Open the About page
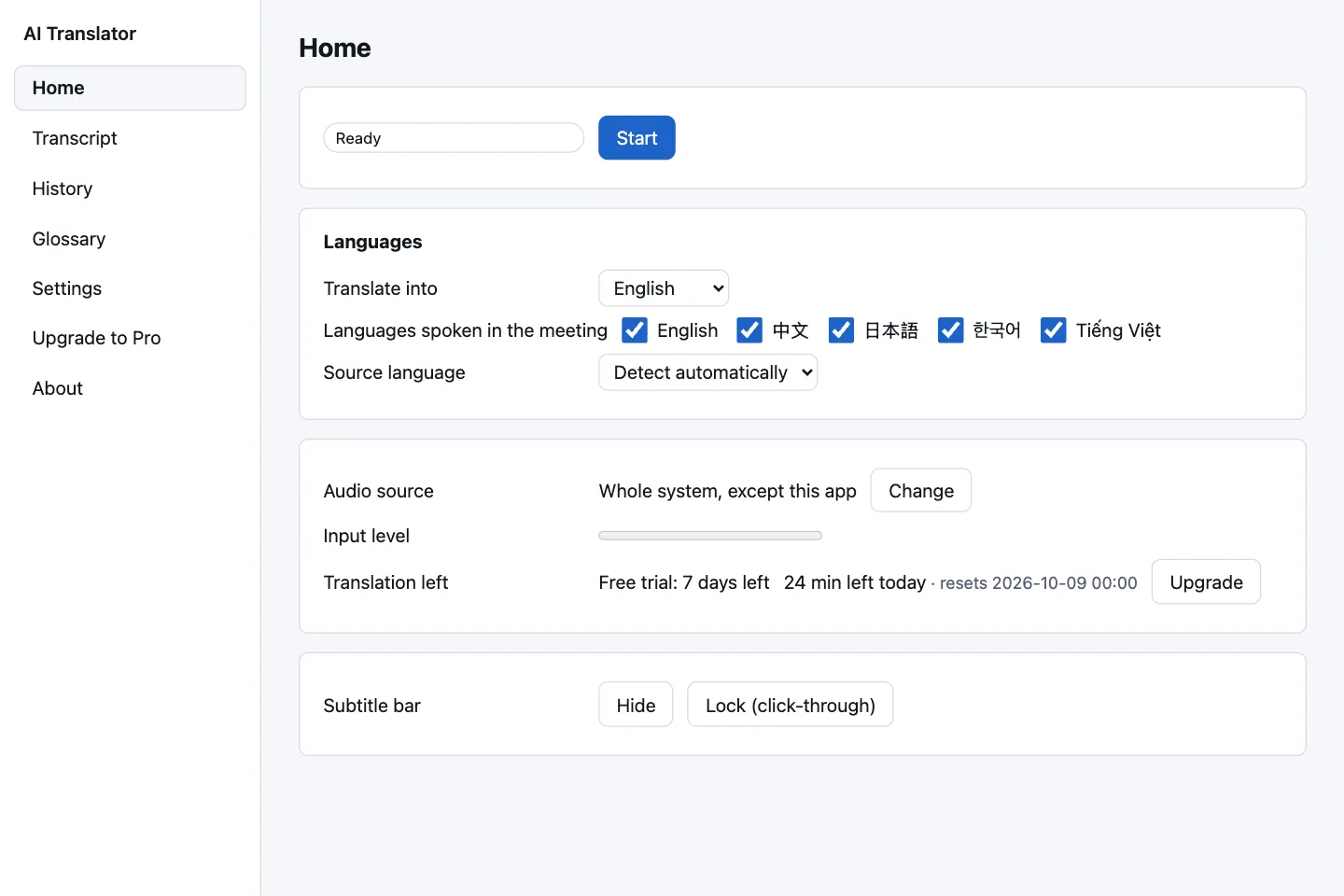This screenshot has width=1344, height=896. point(130,388)
